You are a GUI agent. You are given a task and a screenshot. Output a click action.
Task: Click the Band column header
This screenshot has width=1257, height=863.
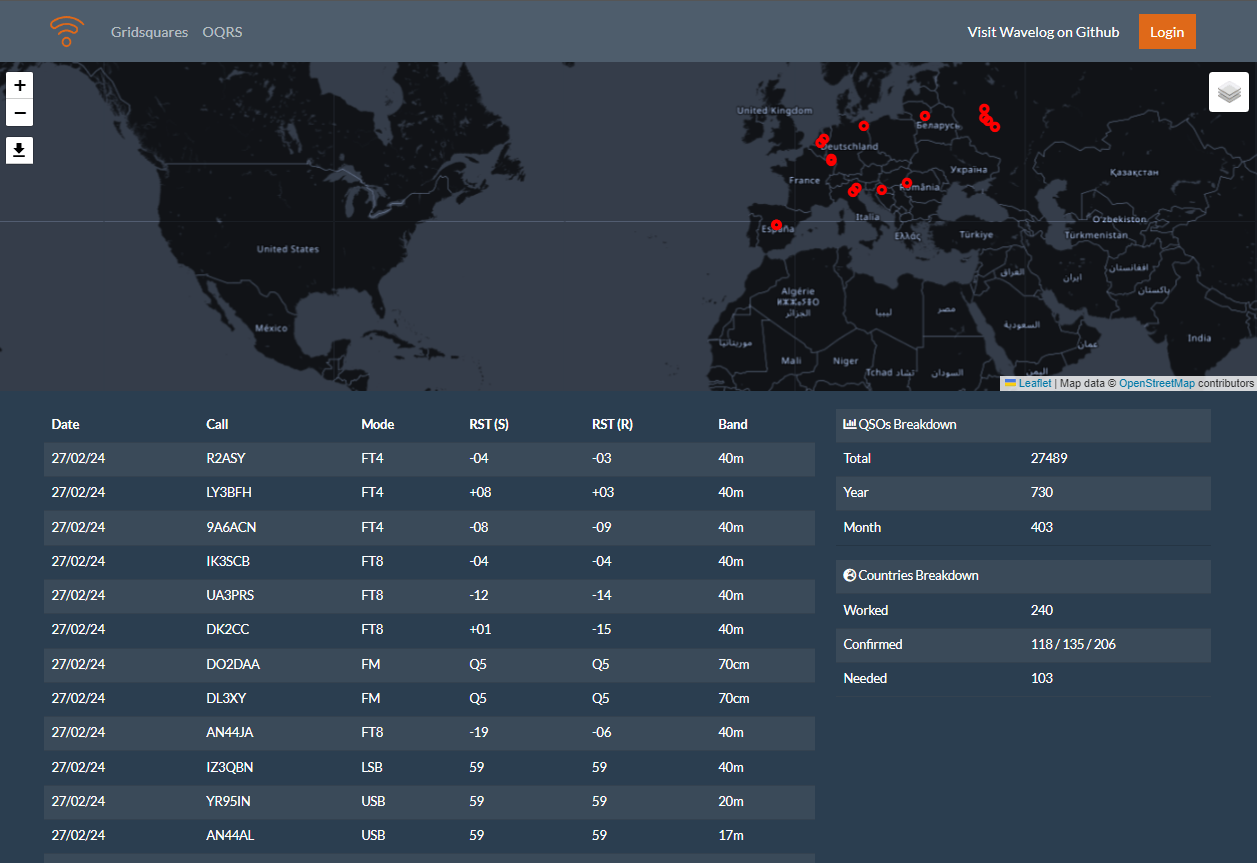point(733,424)
